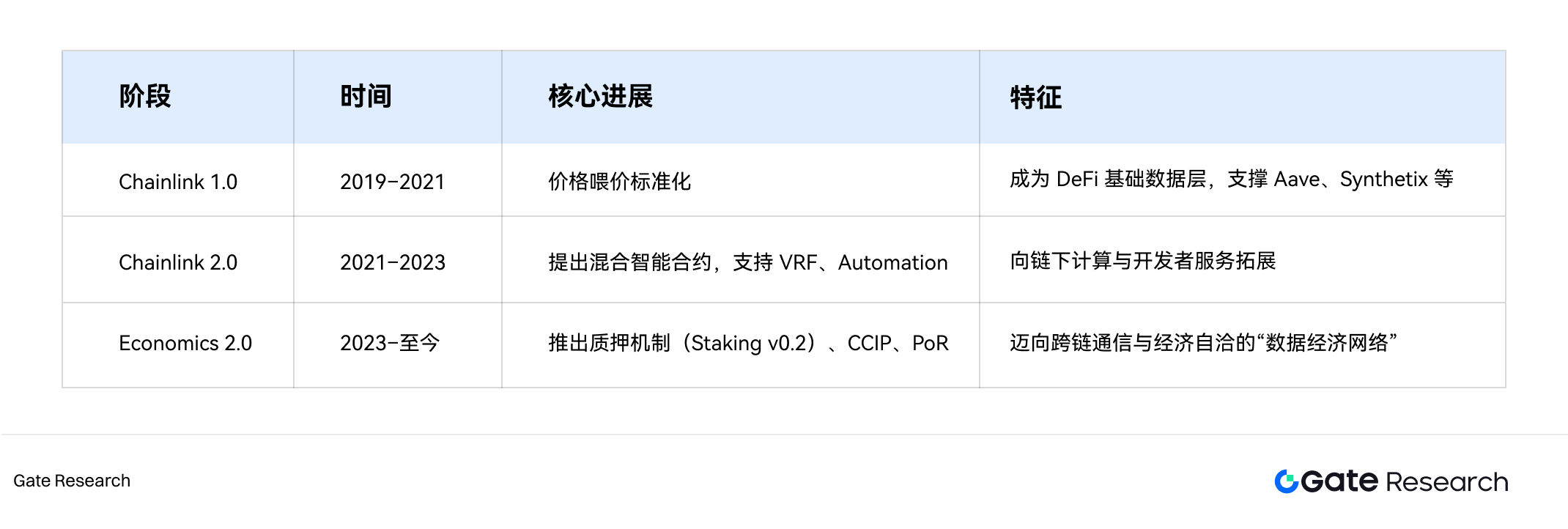Click the VRF, Automation progress cell
Image resolution: width=1568 pixels, height=529 pixels.
747,262
